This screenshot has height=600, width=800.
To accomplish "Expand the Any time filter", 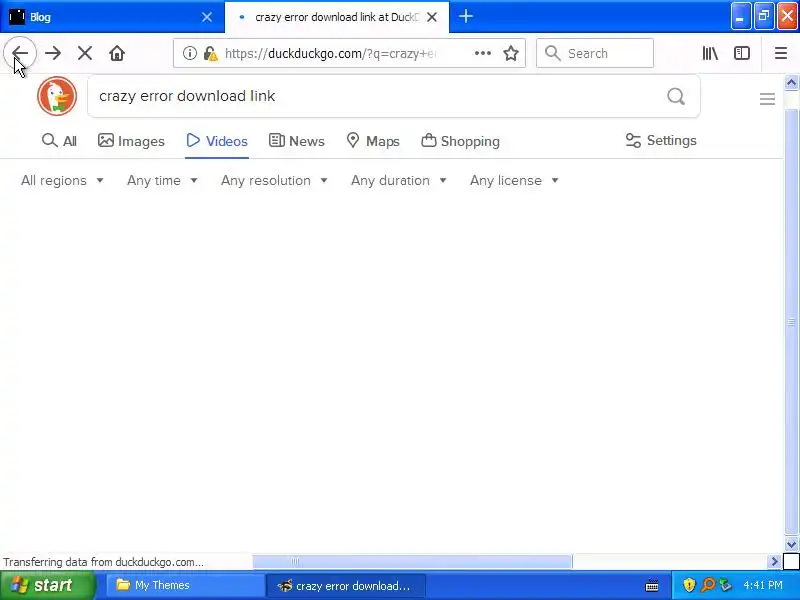I will tap(162, 180).
